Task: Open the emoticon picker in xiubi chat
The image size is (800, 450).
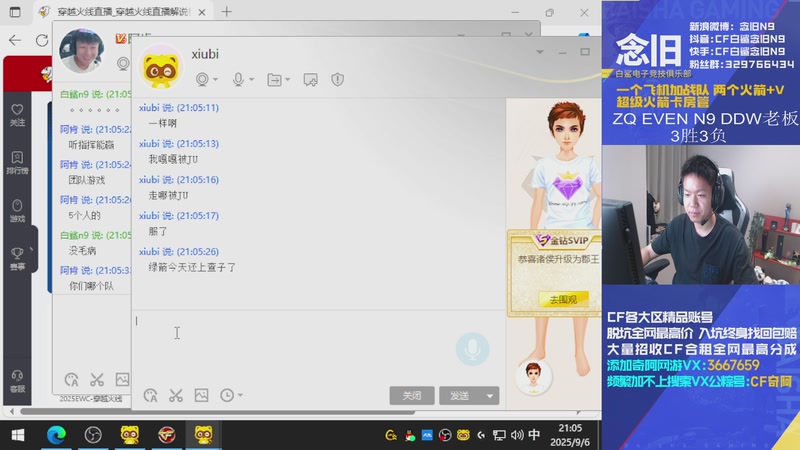Action: tap(150, 395)
